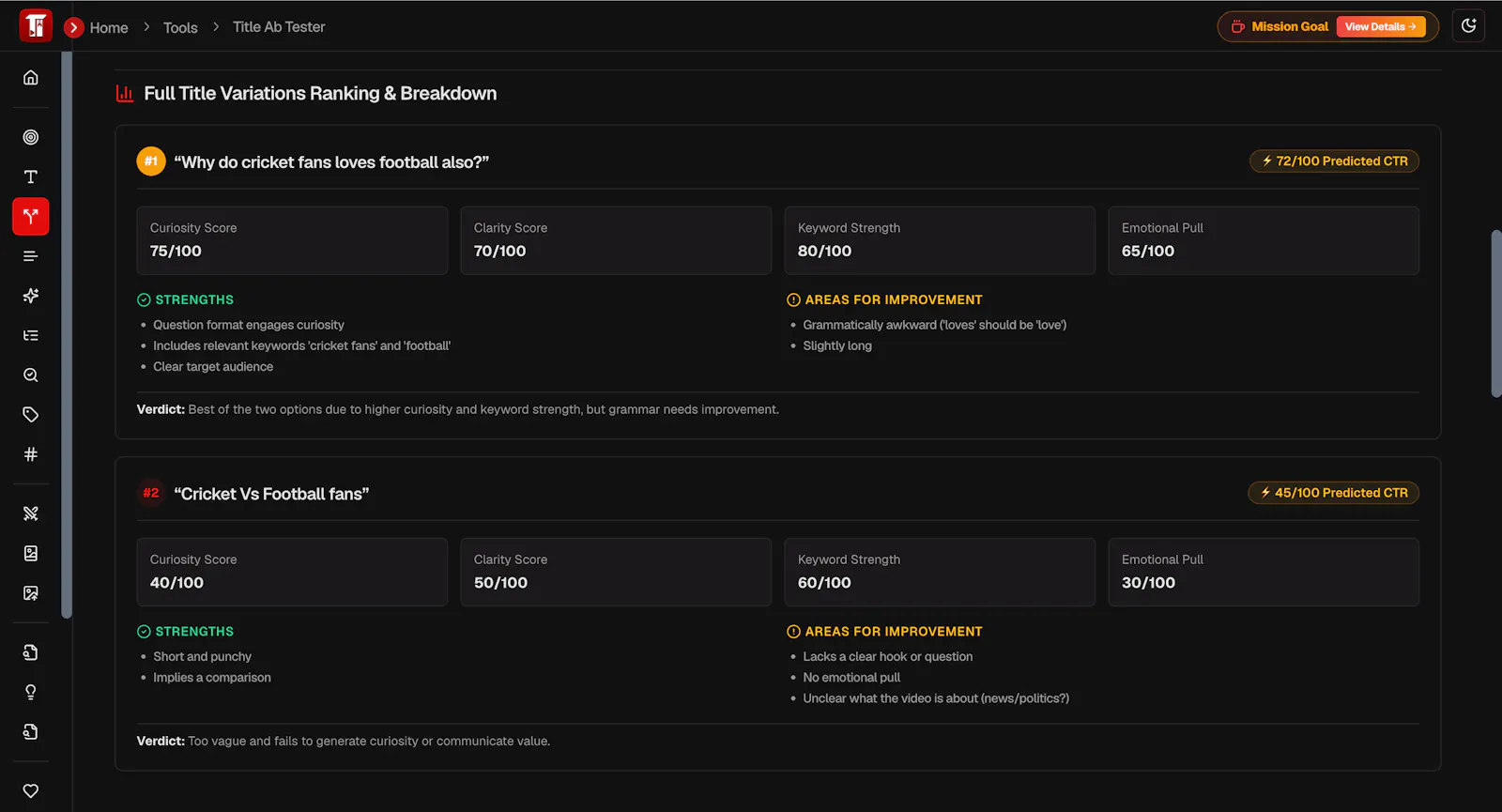Open the portrait image sidebar tool
The width and height of the screenshot is (1502, 812).
click(x=31, y=553)
